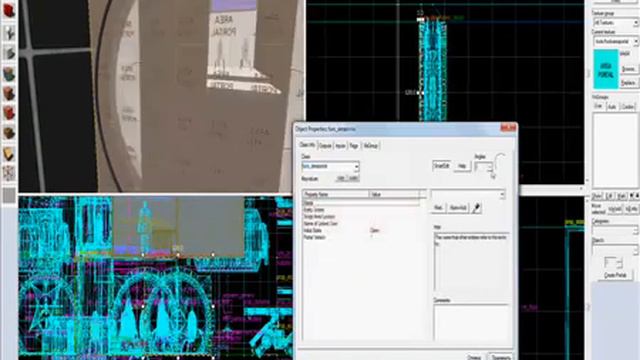The image size is (640, 360).
Task: Click the move selected toEntity button
Action: 631,209
